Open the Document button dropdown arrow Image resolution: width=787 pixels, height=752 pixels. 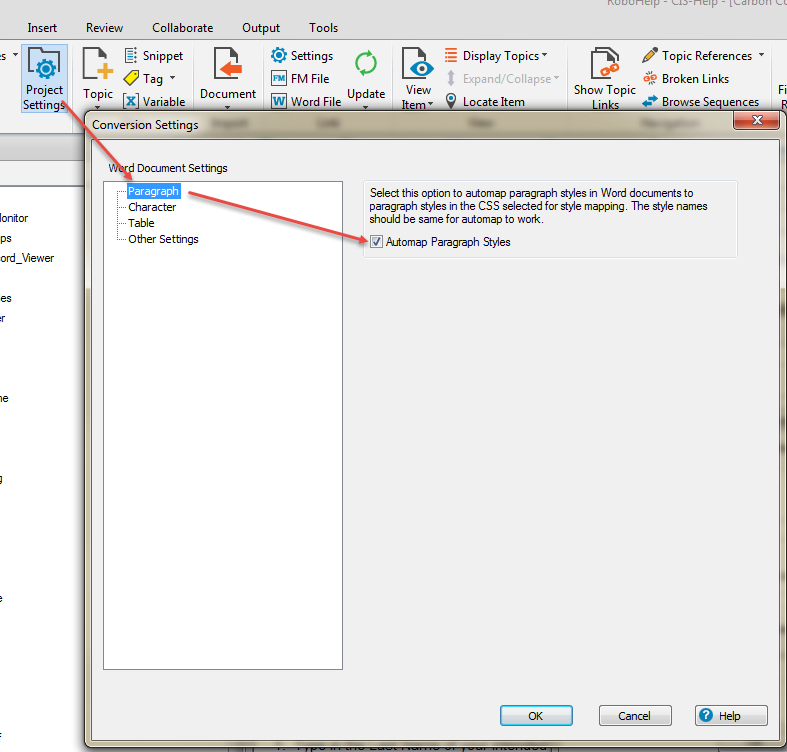click(227, 107)
